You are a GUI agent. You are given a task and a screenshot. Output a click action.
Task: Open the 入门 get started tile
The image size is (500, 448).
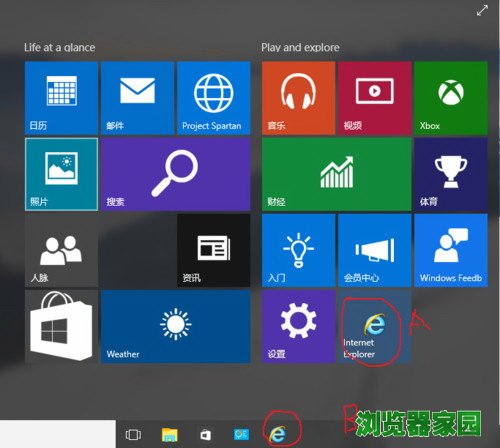click(298, 250)
